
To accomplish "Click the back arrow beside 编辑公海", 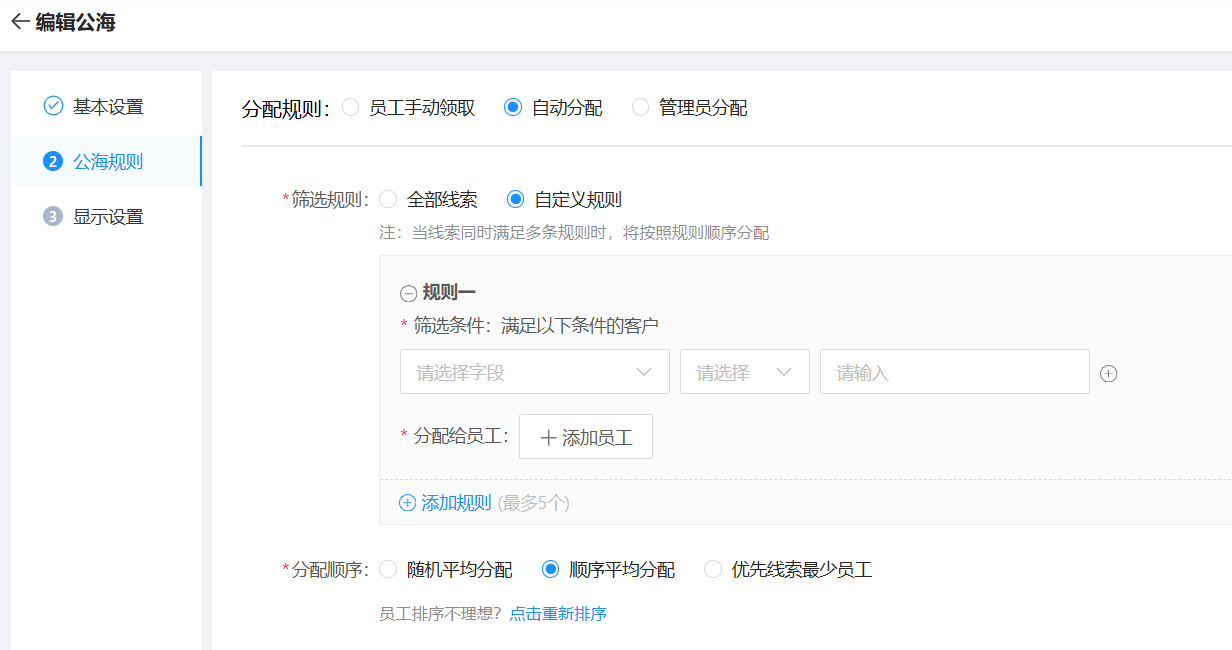I will click(20, 22).
